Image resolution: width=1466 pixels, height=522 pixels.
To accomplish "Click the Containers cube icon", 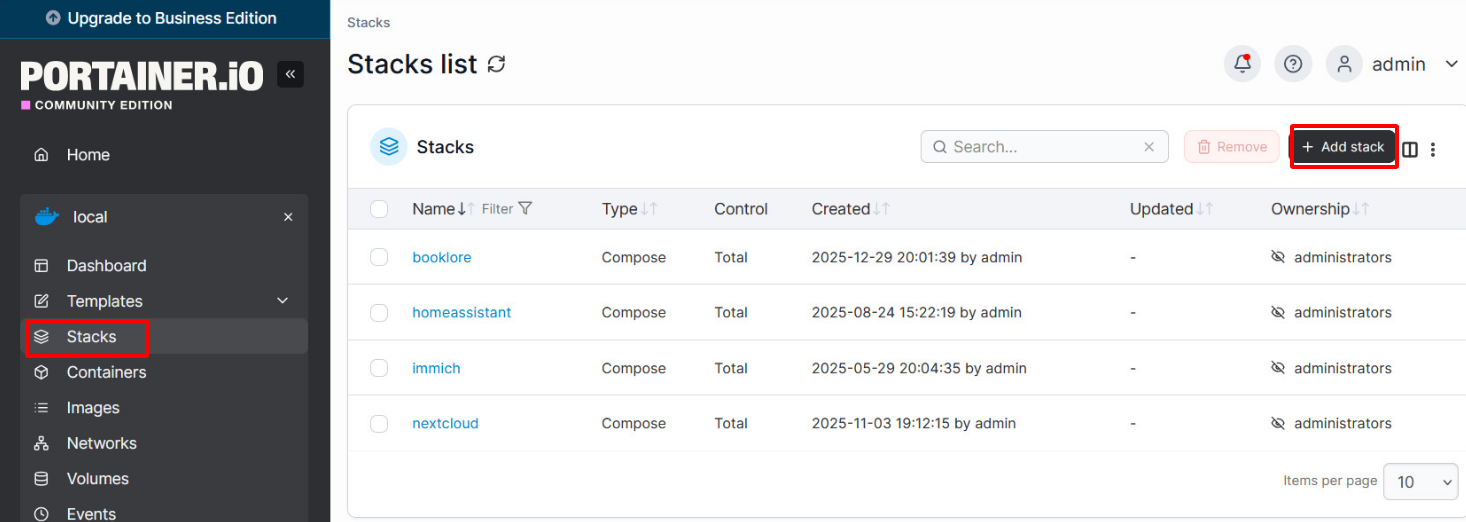I will (x=41, y=372).
